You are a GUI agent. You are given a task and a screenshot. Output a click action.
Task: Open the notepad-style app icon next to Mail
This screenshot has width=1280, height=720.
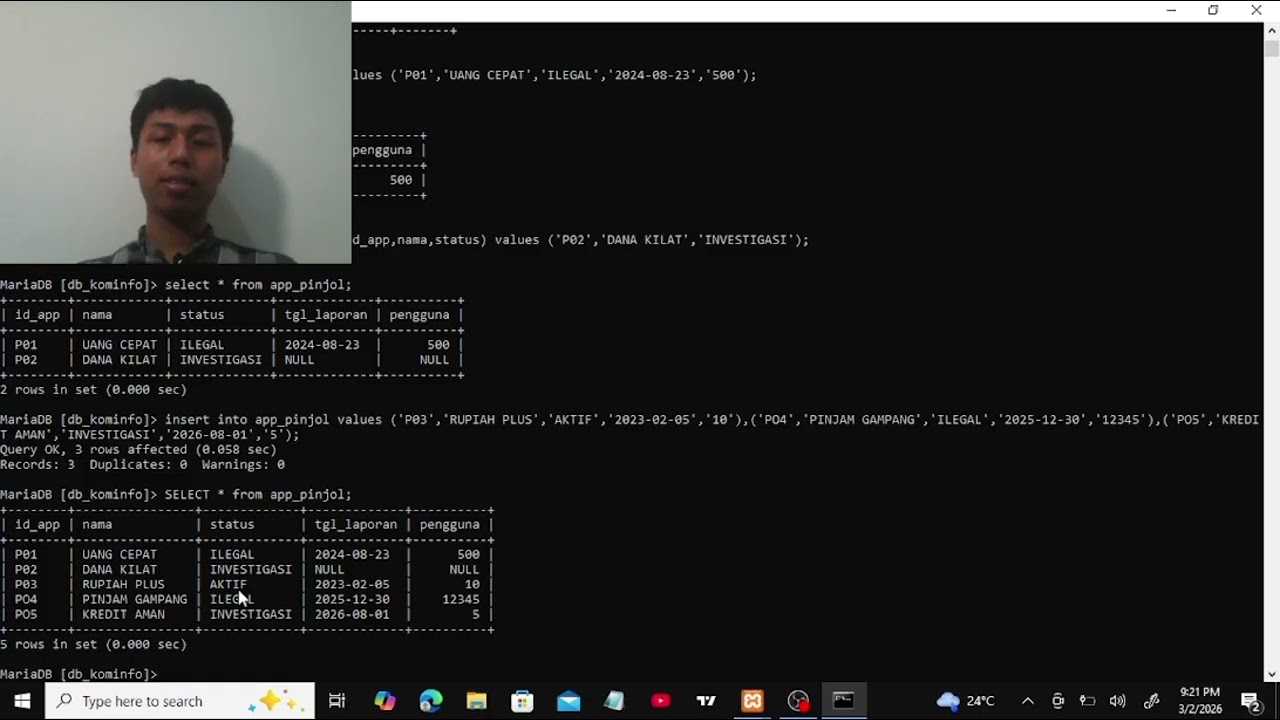(614, 701)
